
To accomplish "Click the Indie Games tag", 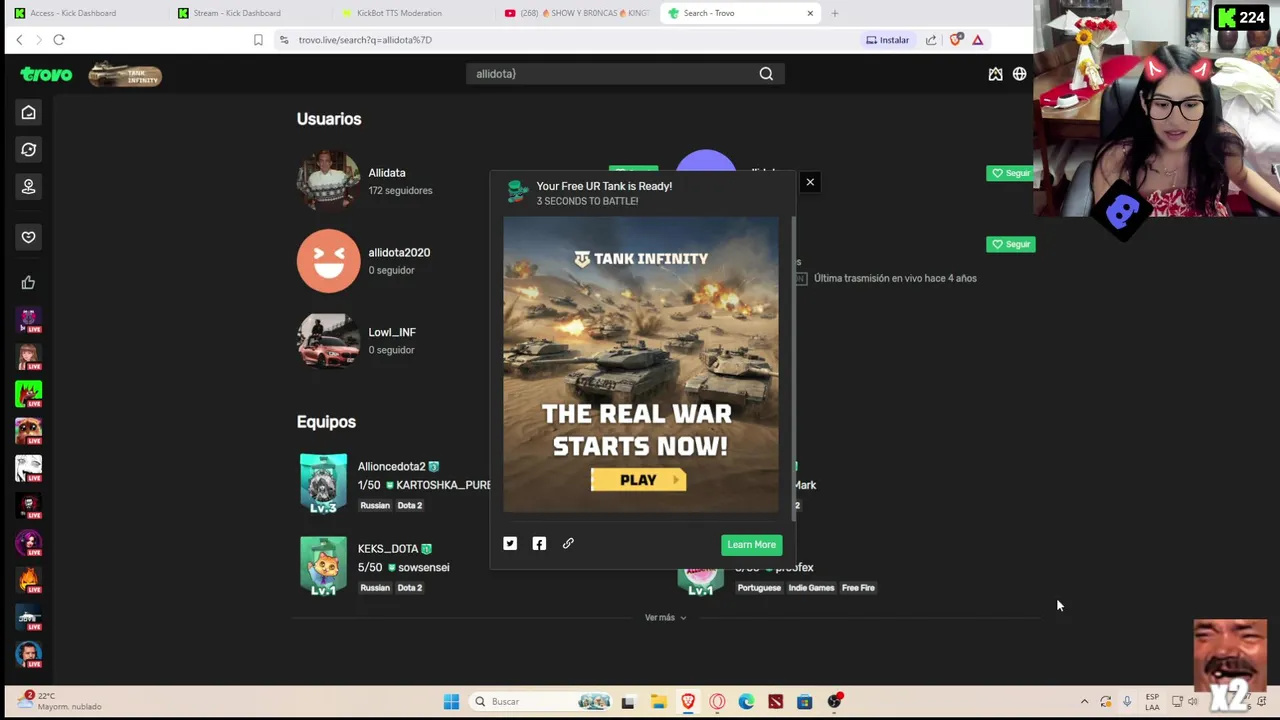I will [811, 588].
